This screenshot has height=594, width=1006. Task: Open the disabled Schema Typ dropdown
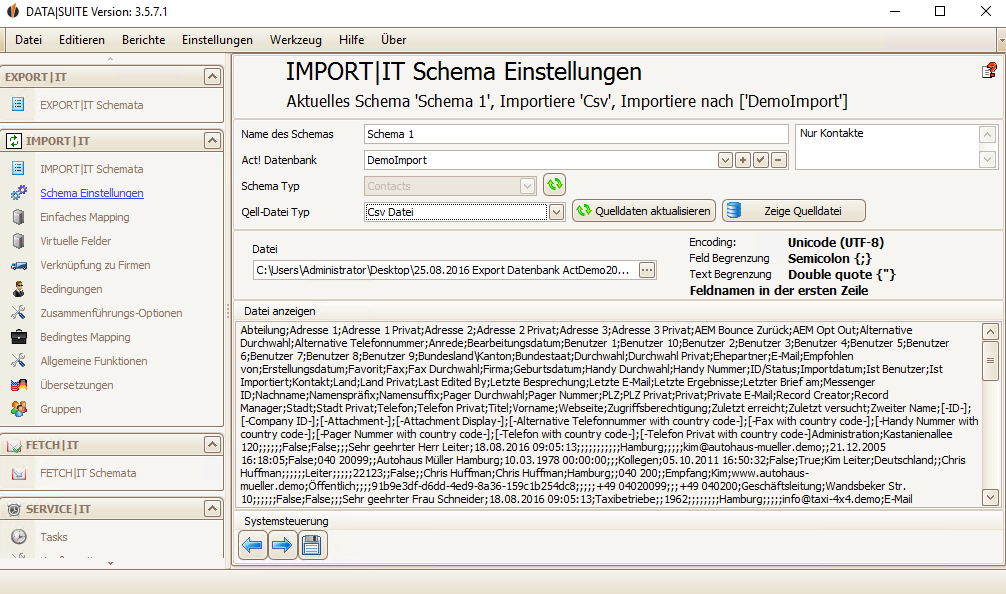click(527, 186)
